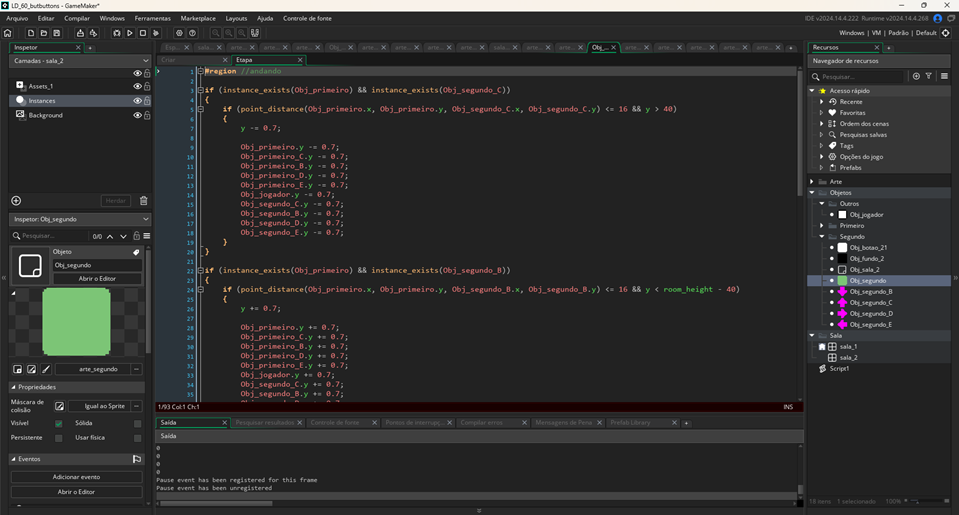Open the resource browser hamburger menu

(944, 76)
